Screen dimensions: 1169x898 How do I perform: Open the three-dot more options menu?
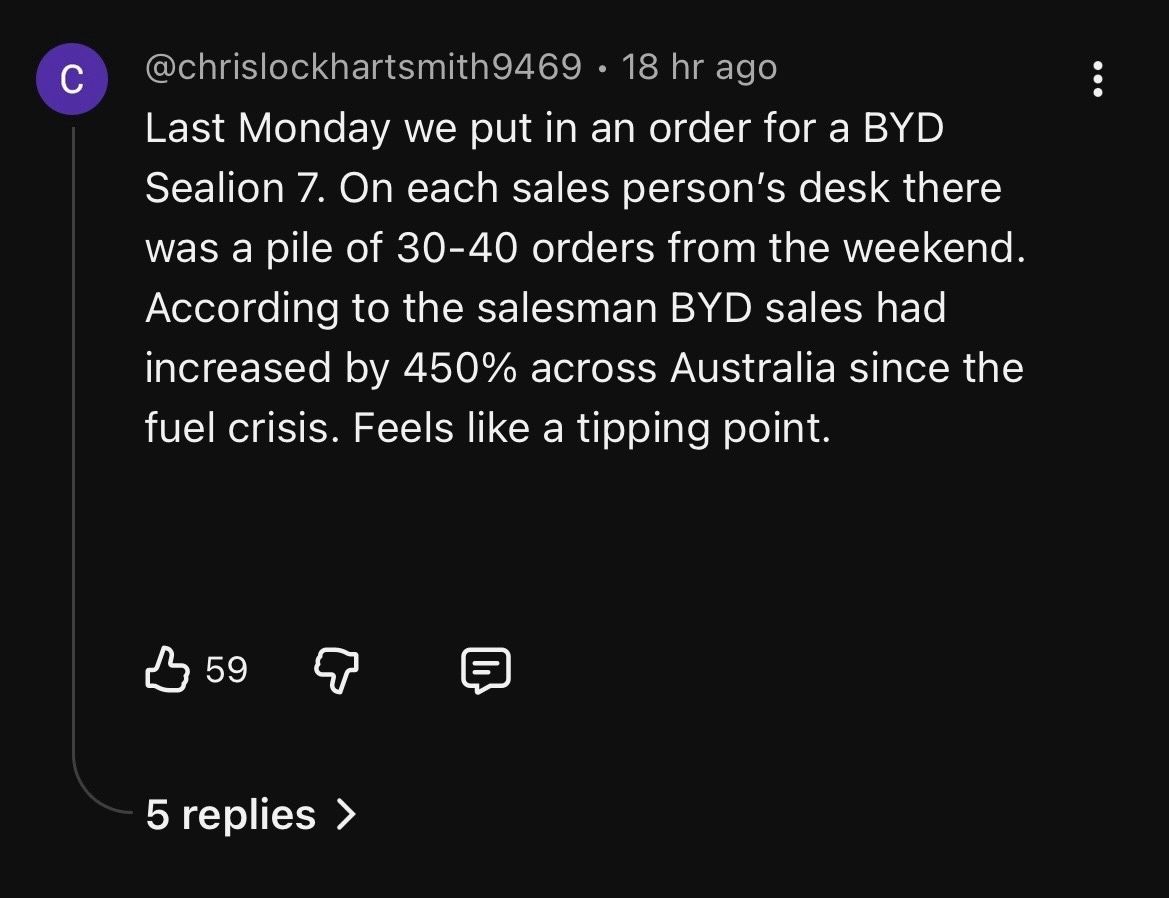point(1098,79)
